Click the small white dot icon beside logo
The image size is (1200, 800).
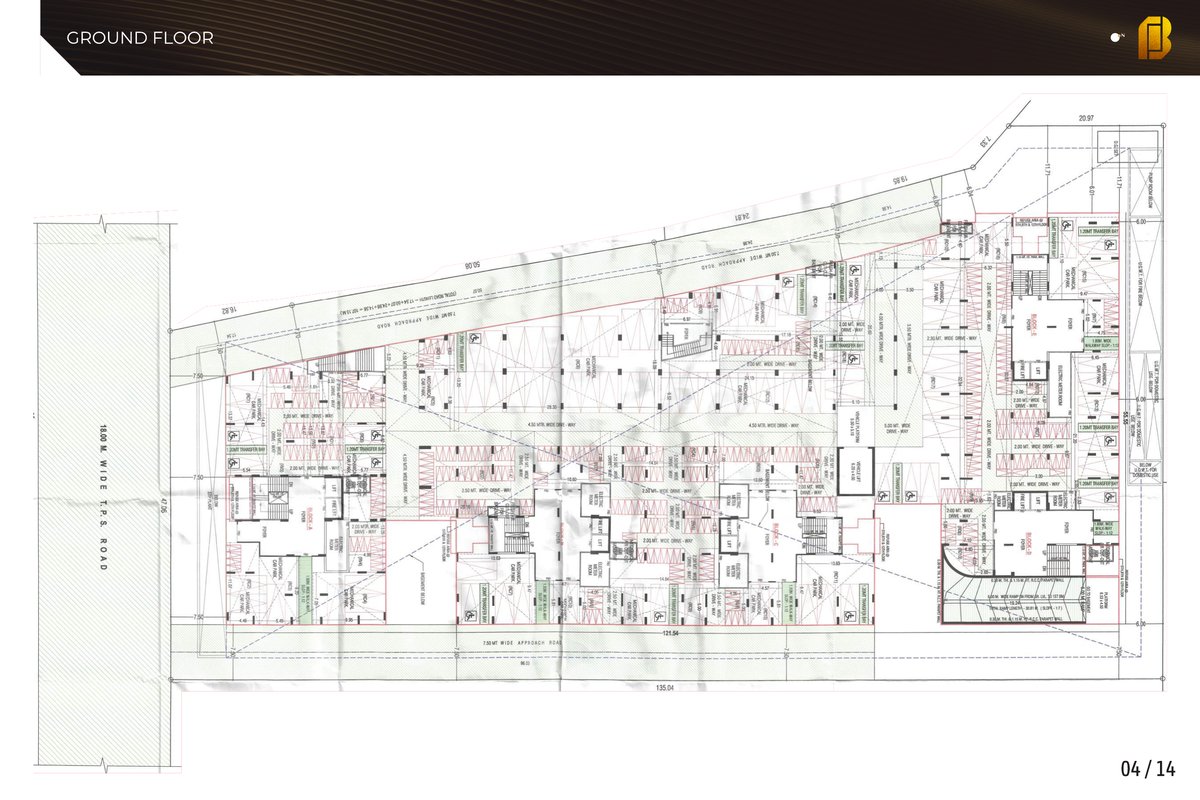pyautogui.click(x=1118, y=38)
